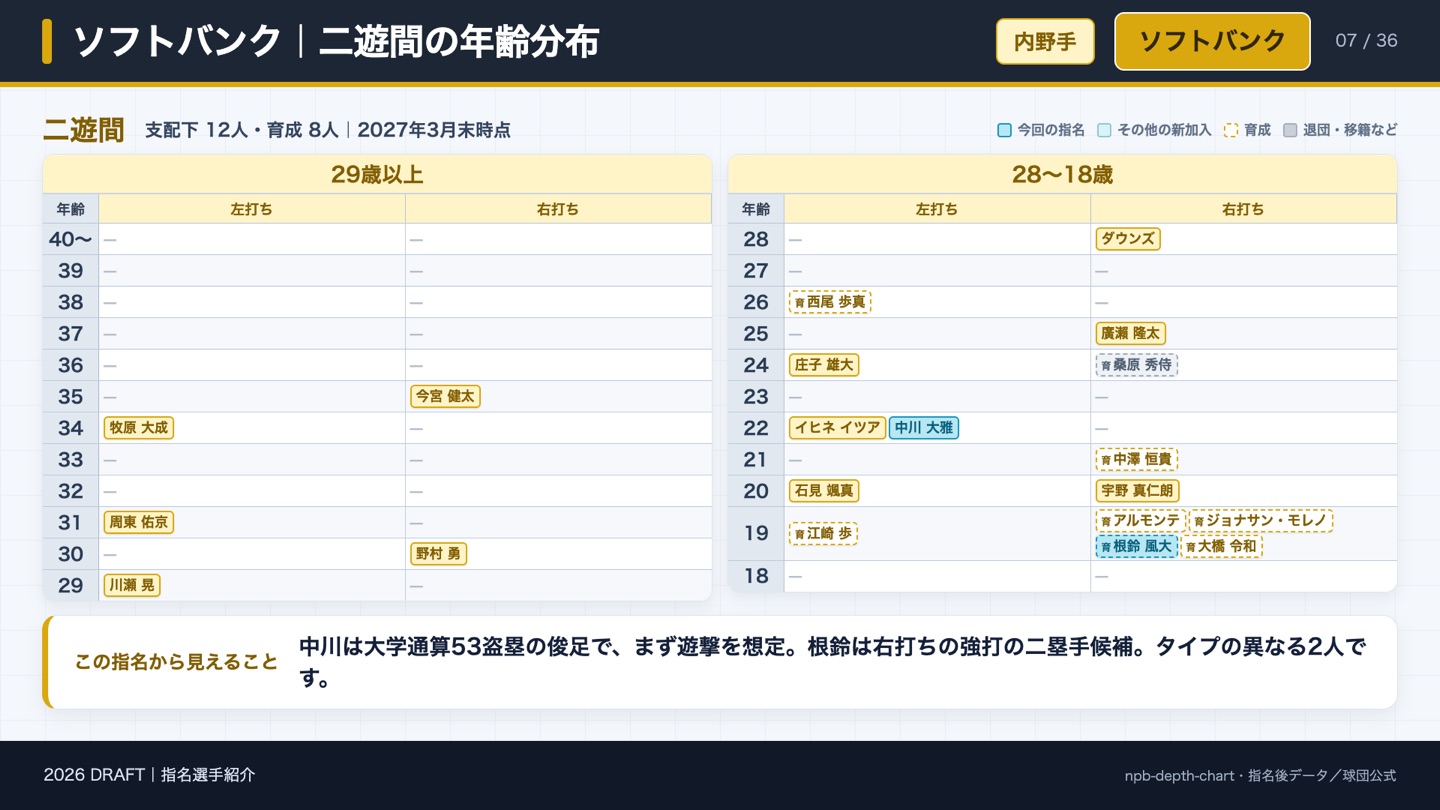Click the 今回の指名 legend swatch
1440x810 pixels.
(x=1005, y=130)
